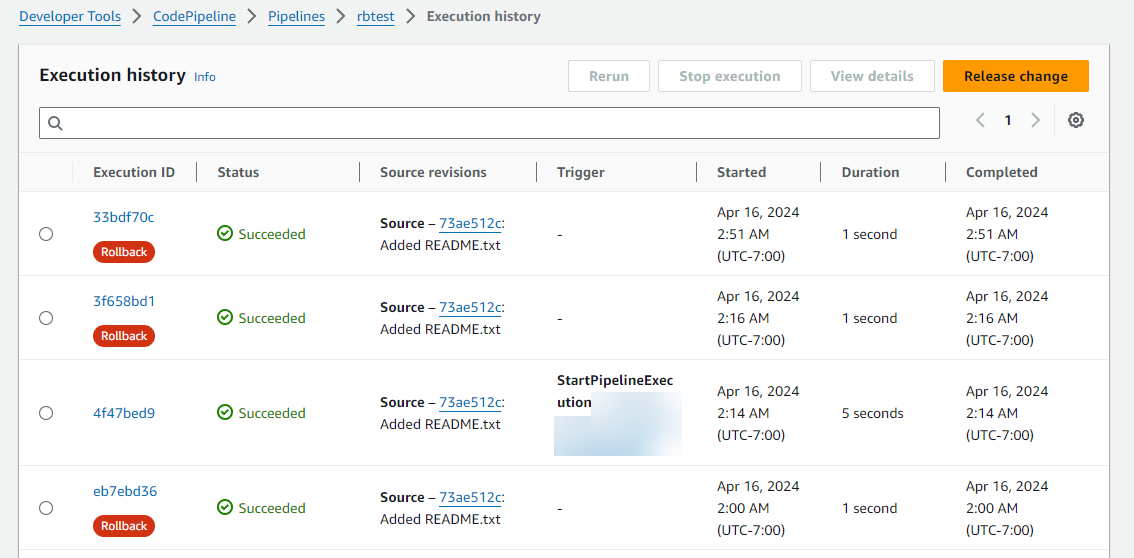Select radio button for execution 4f47bed9
This screenshot has width=1134, height=558.
click(x=46, y=413)
